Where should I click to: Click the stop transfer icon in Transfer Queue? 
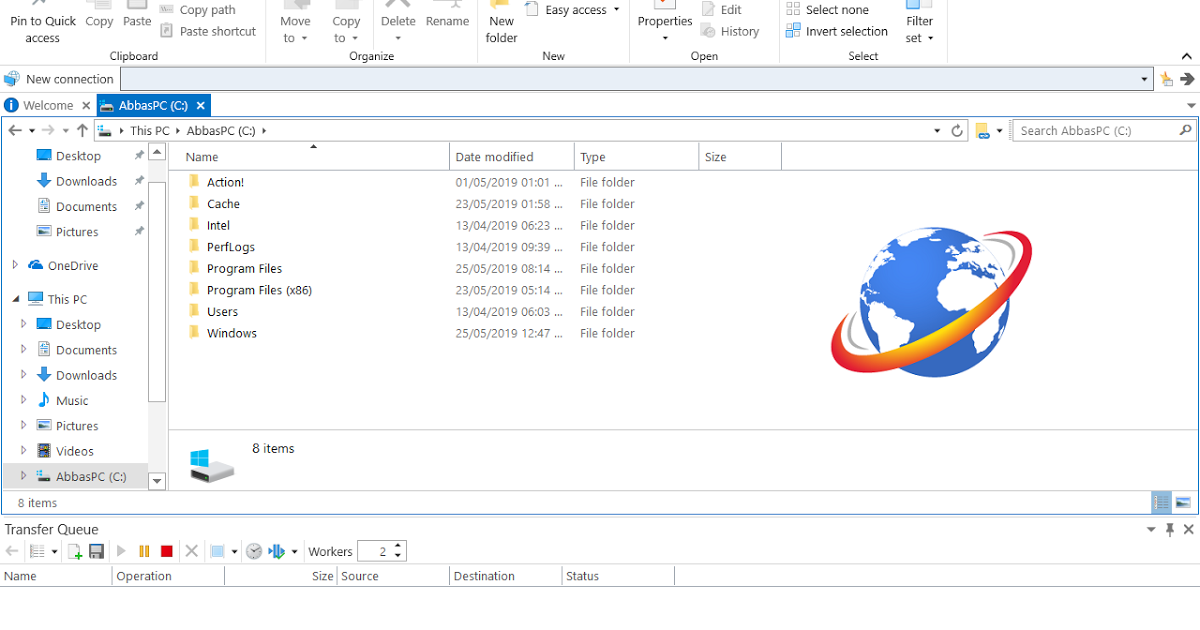tap(167, 551)
